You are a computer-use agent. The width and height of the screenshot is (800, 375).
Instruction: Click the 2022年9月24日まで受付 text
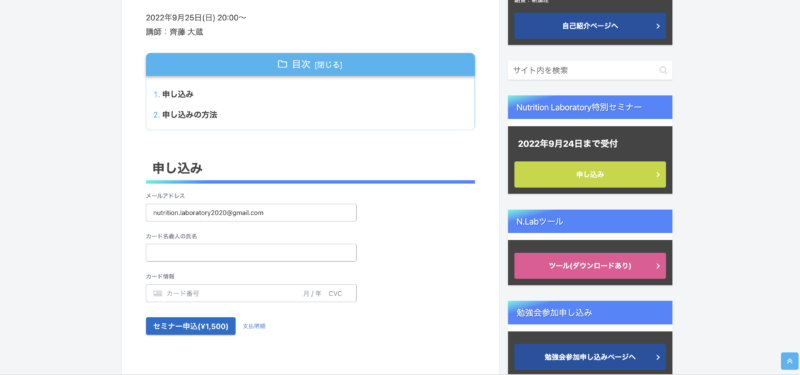click(x=567, y=144)
